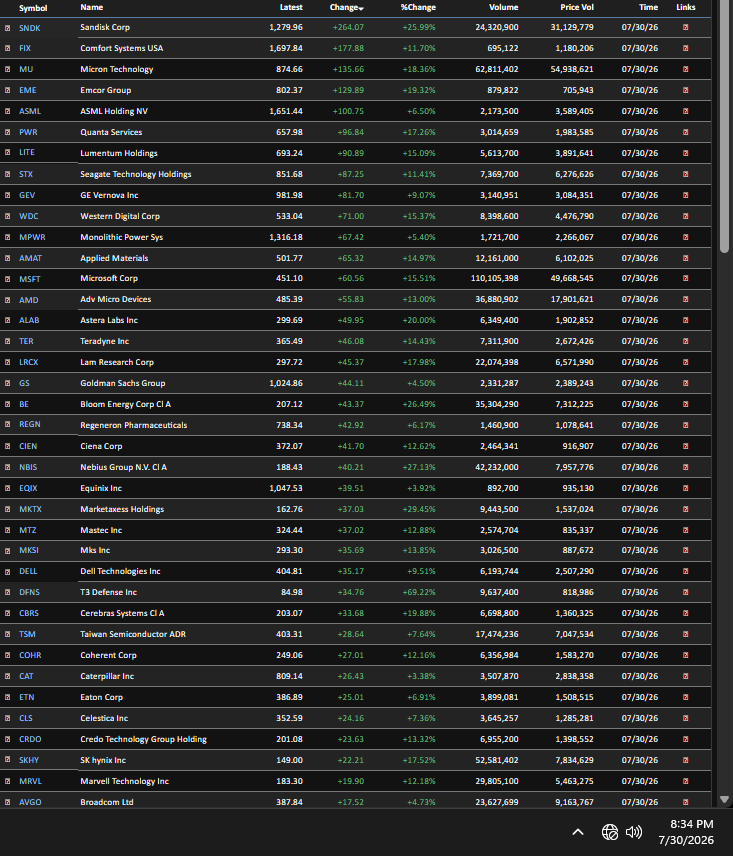The height and width of the screenshot is (856, 733).
Task: Open the PWR symbol link
Action: [x=28, y=132]
